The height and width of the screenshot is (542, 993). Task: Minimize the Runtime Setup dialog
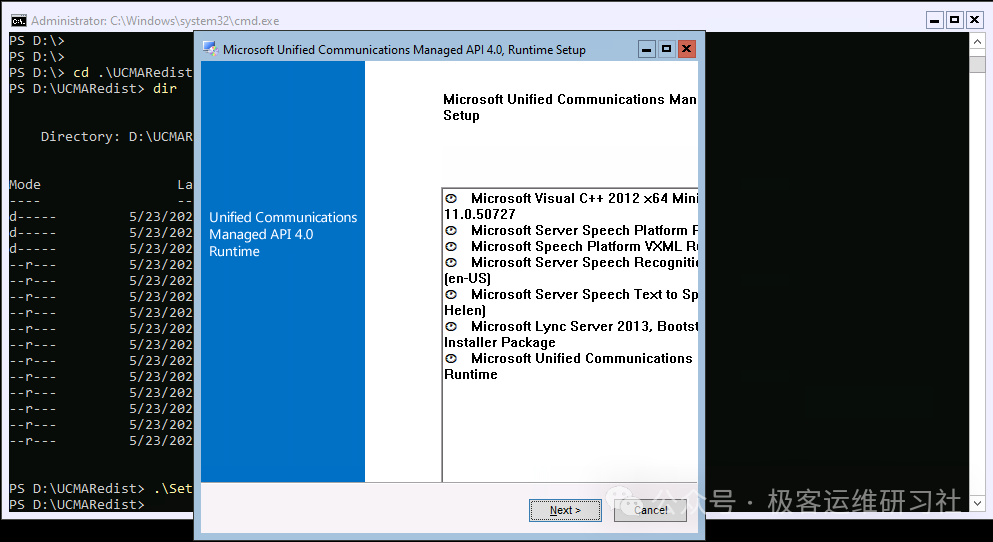[647, 49]
